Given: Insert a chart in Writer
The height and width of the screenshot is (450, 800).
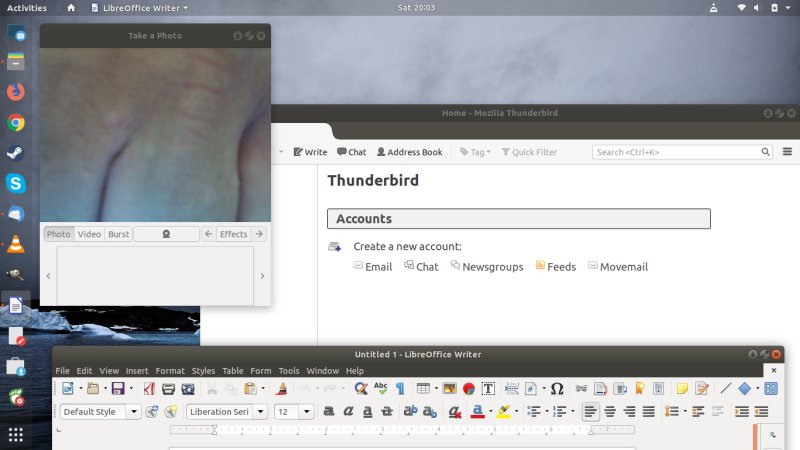Looking at the screenshot, I should pyautogui.click(x=468, y=388).
